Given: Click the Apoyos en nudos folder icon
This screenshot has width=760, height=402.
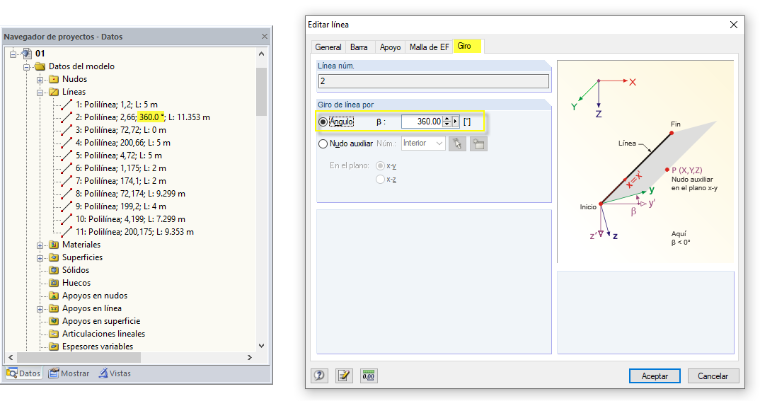Looking at the screenshot, I should point(54,296).
